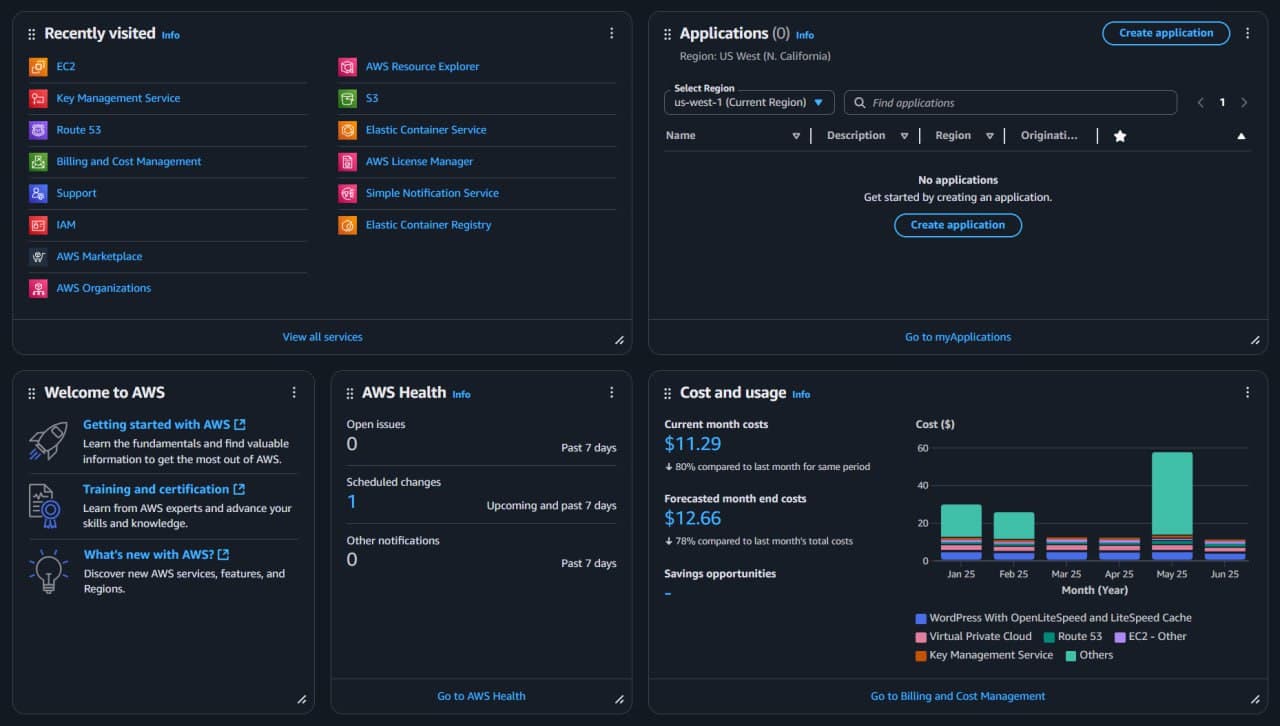Open the Region column filter arrow

[x=989, y=136]
